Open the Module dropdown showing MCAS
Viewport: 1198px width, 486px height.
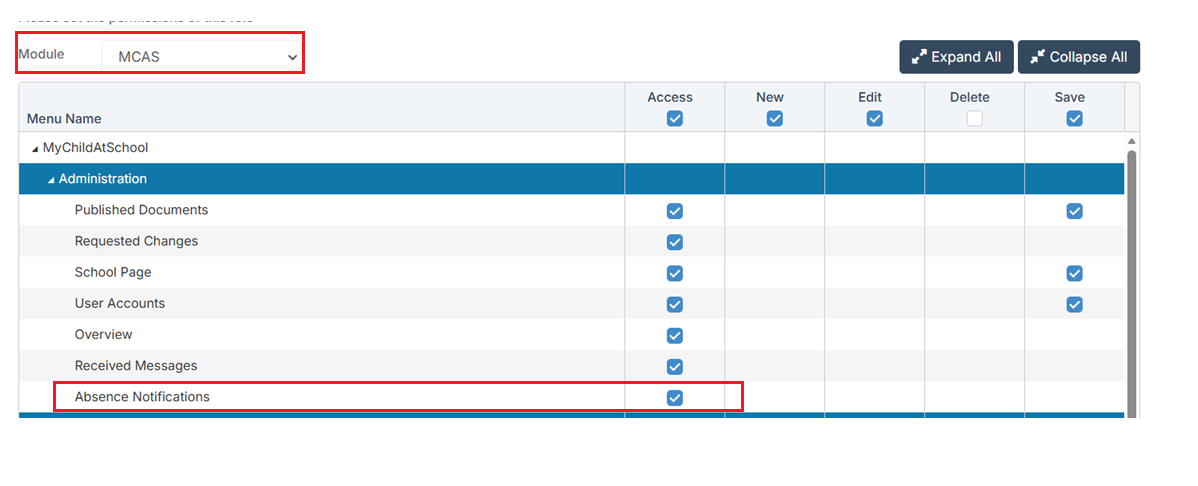202,57
